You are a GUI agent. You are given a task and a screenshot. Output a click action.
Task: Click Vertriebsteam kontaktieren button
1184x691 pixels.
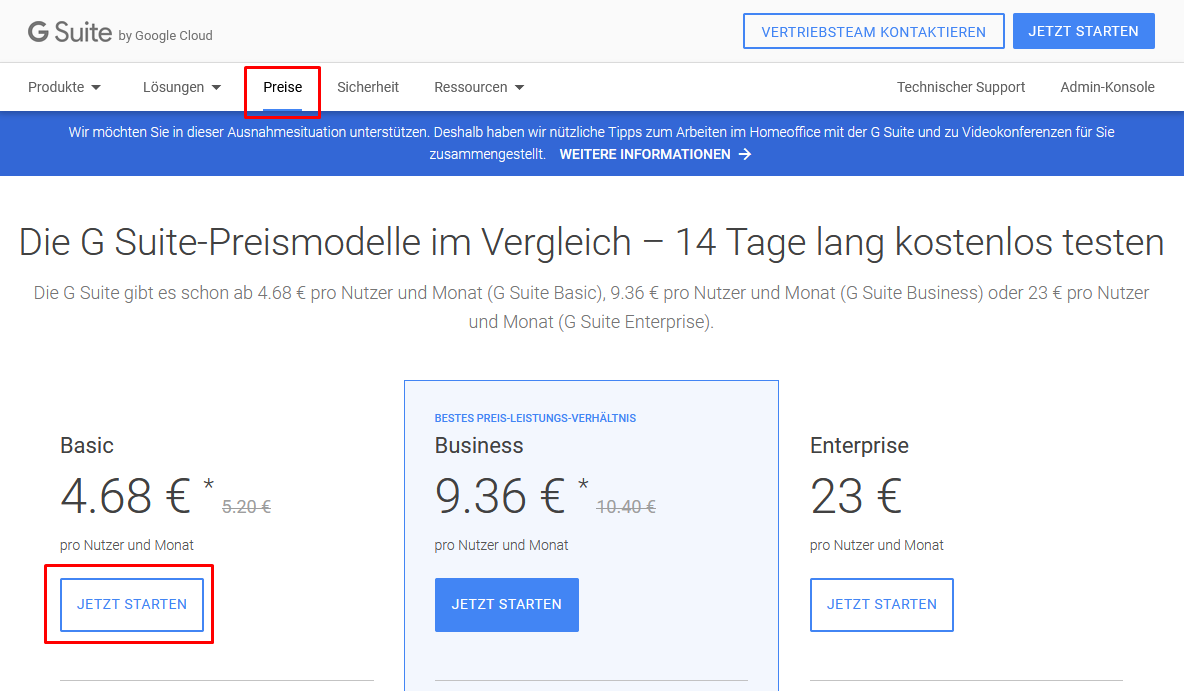874,31
